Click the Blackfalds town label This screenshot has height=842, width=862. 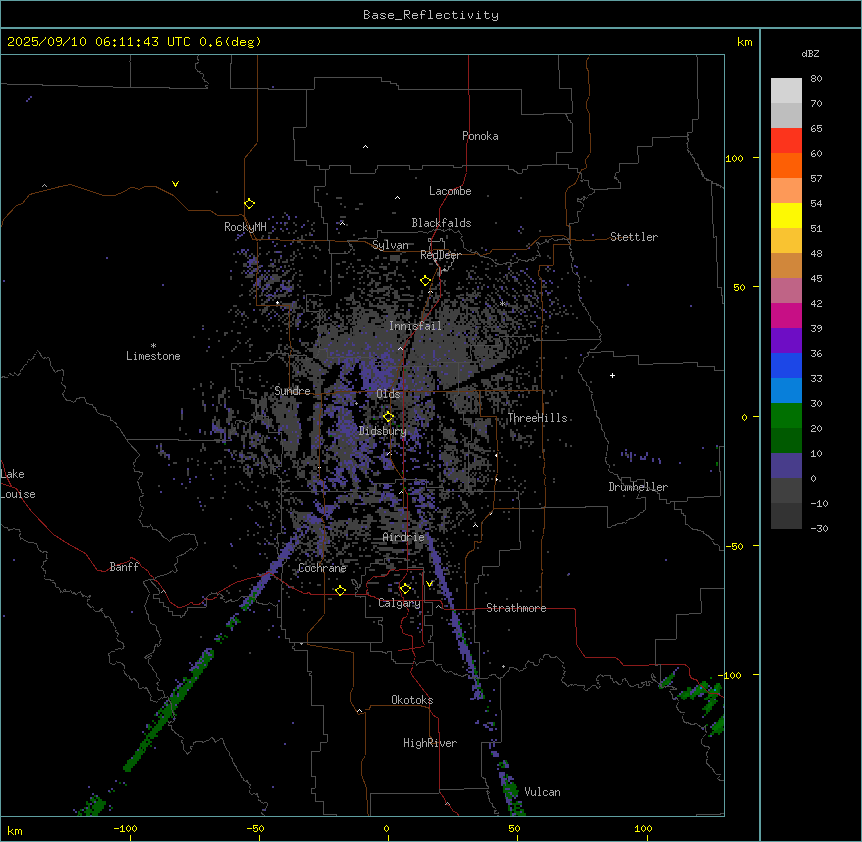[441, 223]
